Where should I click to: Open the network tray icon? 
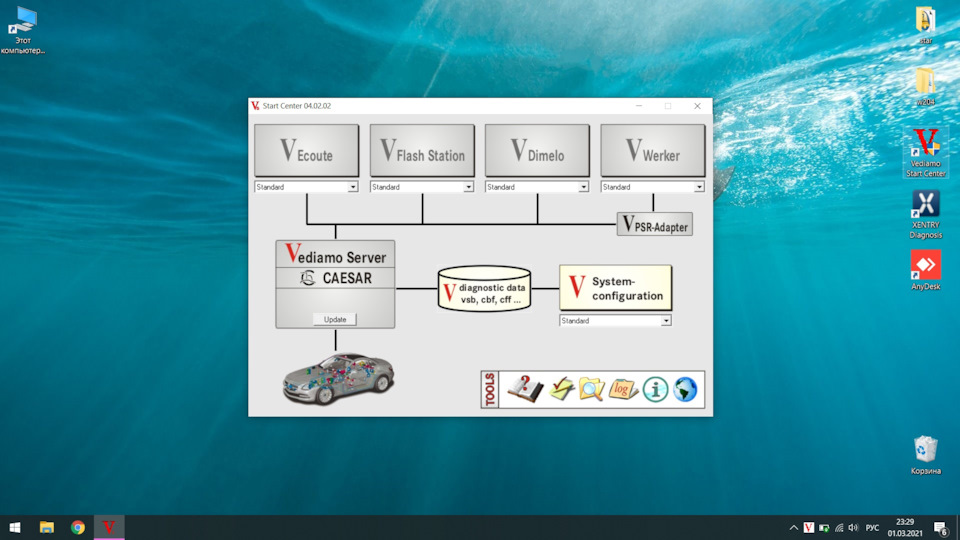click(x=839, y=528)
